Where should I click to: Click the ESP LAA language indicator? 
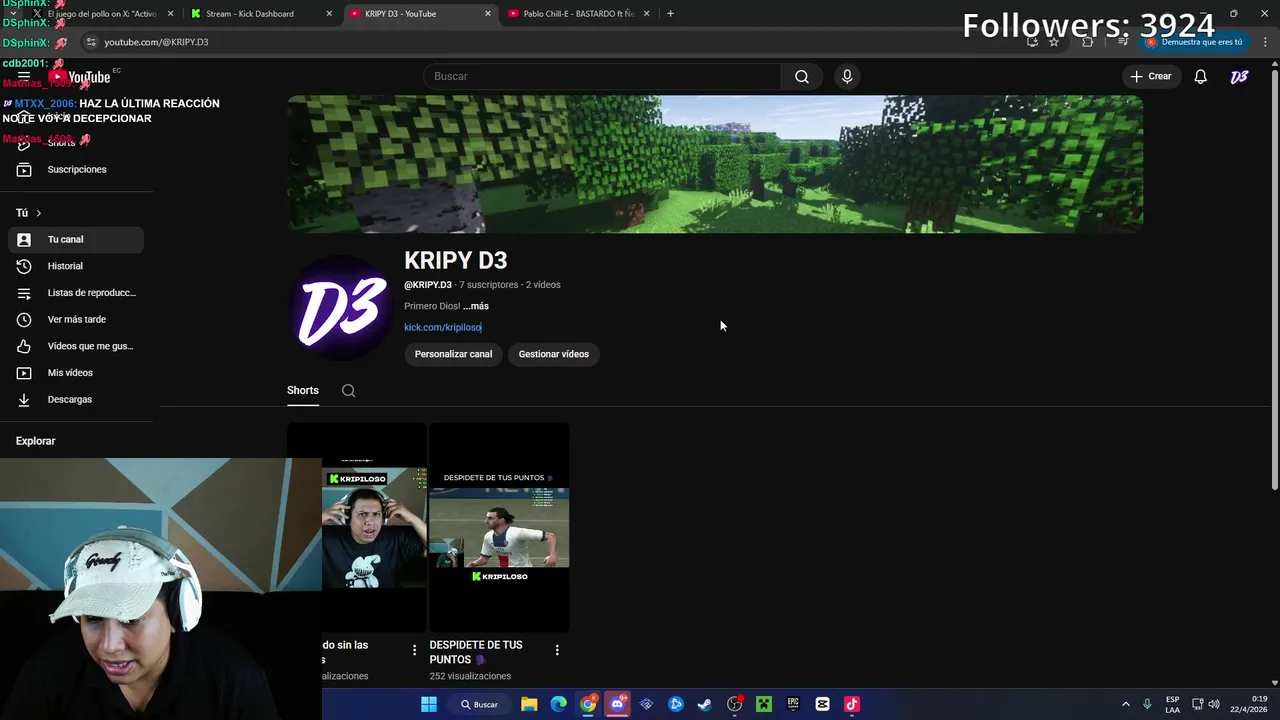click(x=1172, y=704)
